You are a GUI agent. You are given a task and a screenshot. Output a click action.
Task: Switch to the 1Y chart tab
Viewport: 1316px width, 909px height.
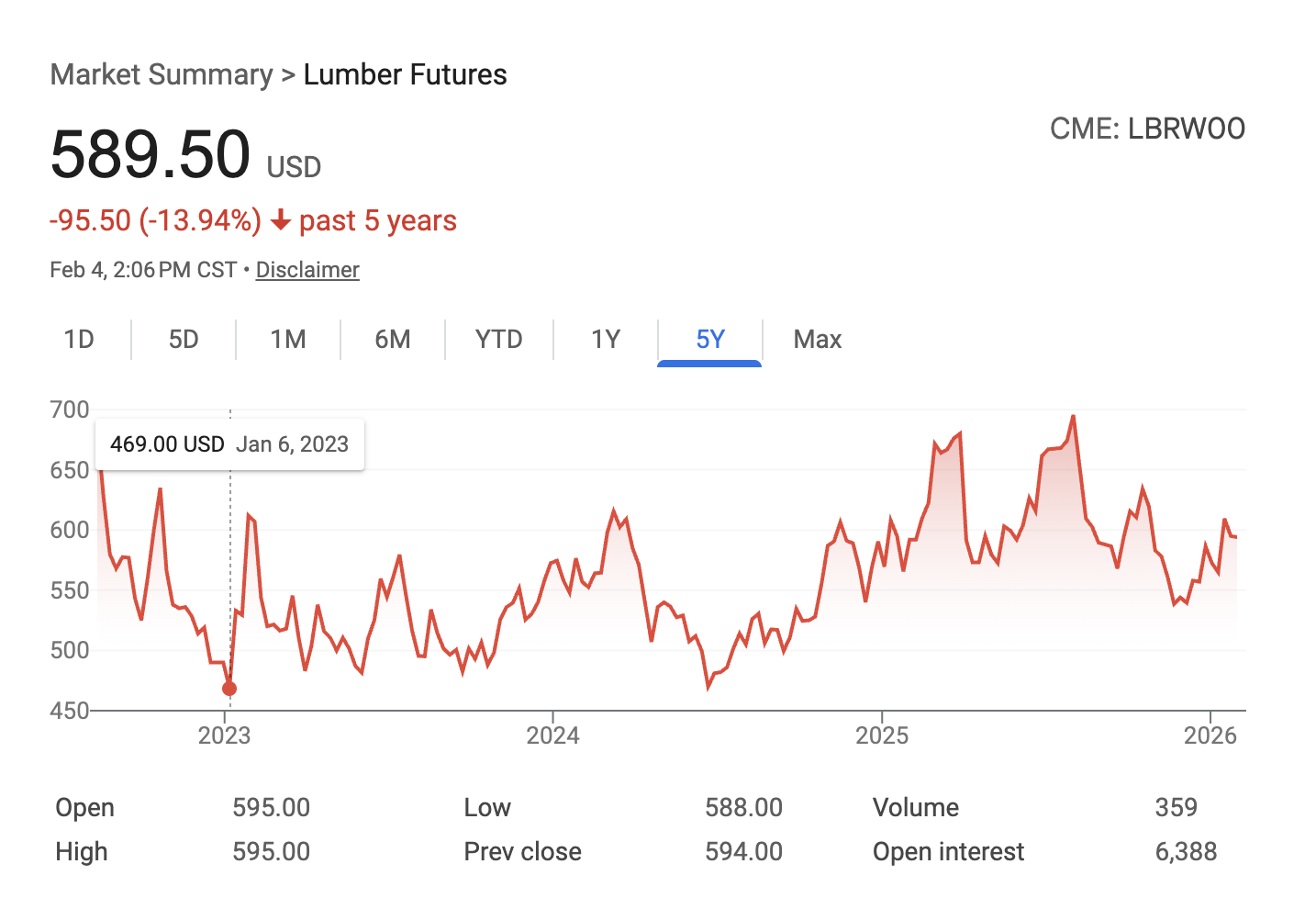[606, 340]
